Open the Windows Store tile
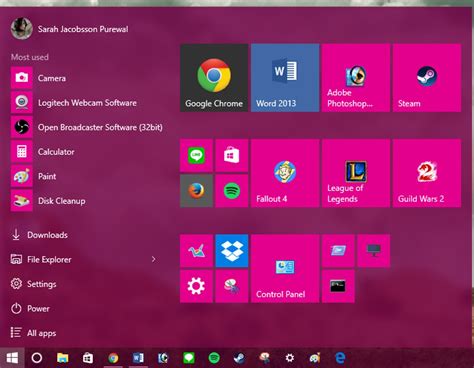 tap(232, 155)
